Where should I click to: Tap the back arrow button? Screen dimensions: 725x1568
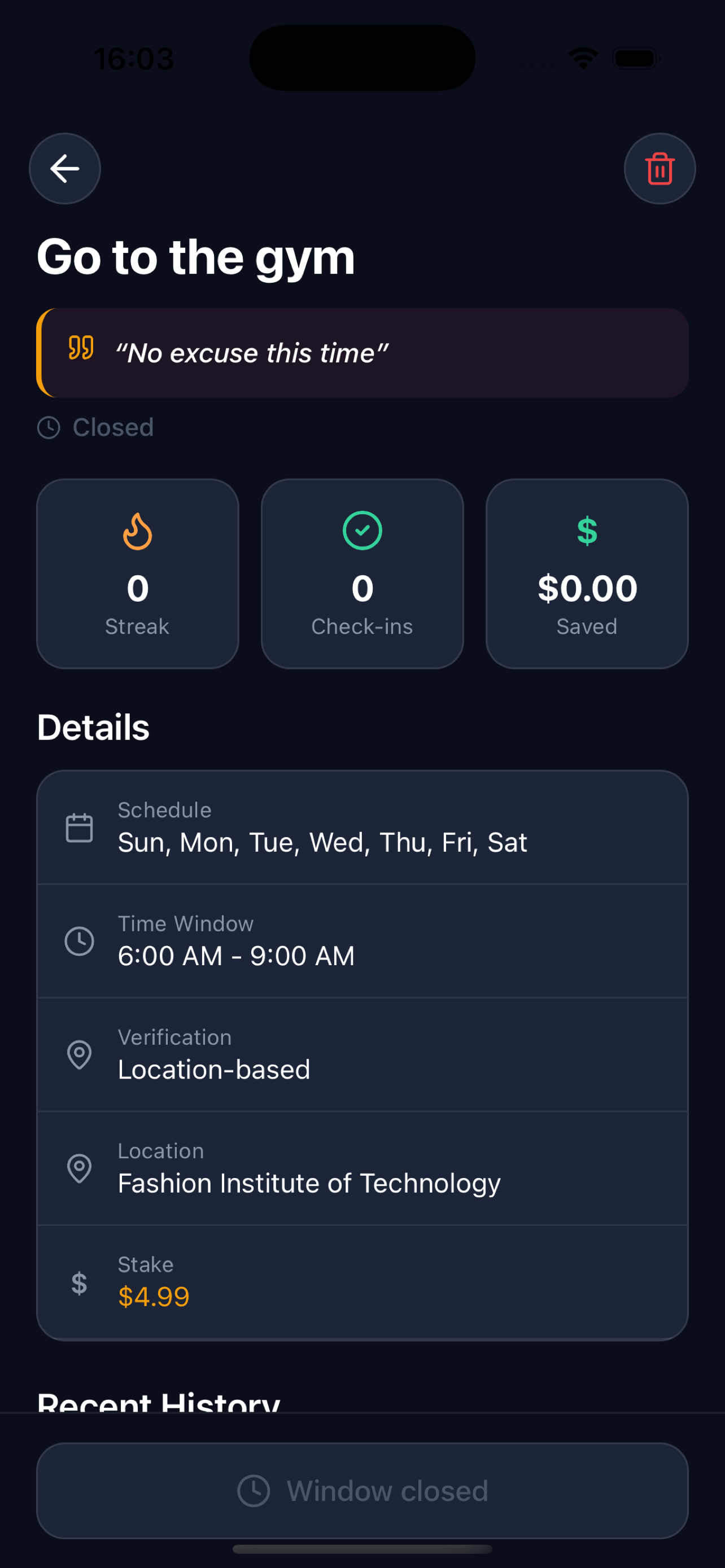pos(65,169)
